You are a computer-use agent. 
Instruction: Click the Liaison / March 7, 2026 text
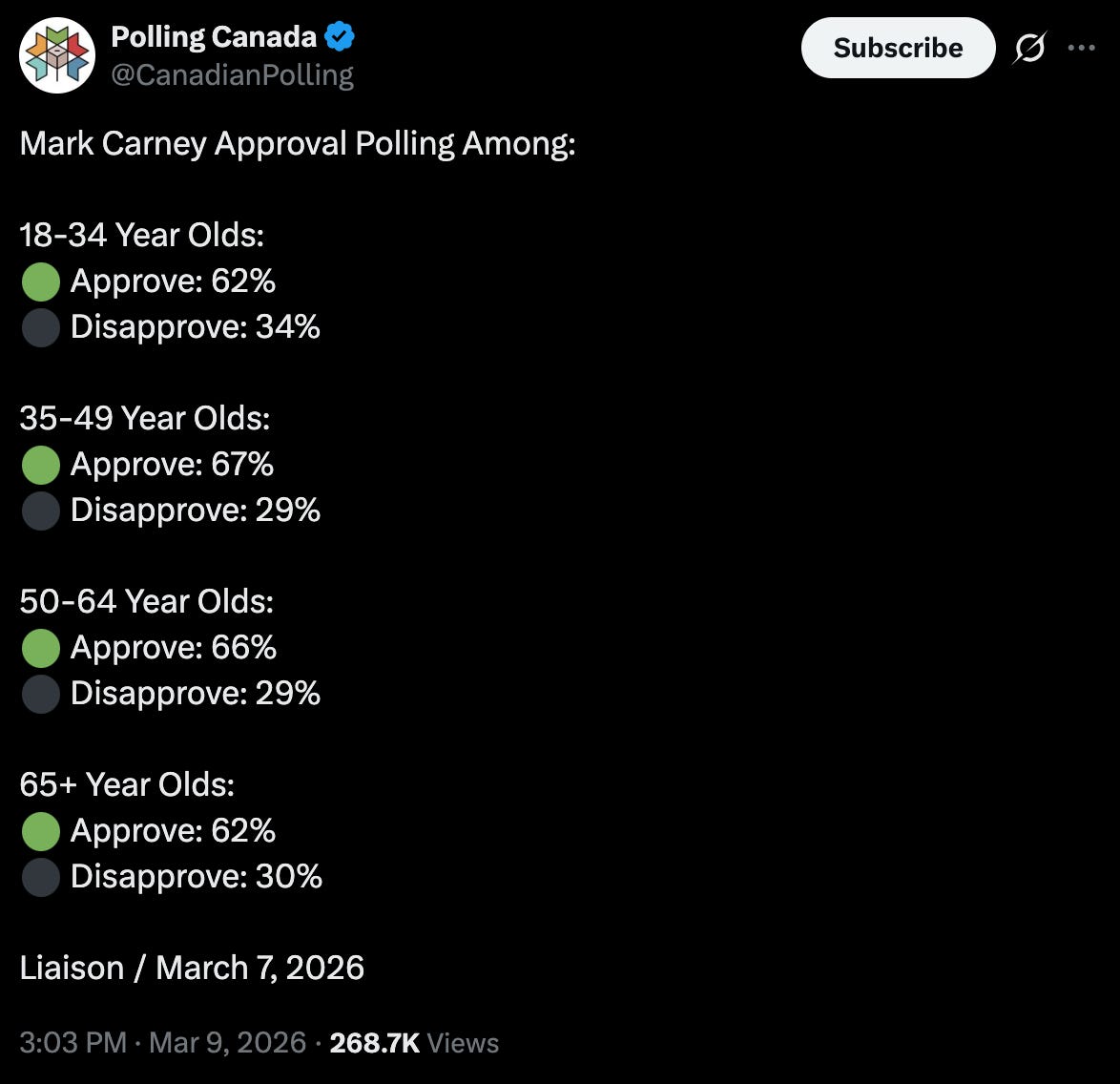click(x=192, y=969)
